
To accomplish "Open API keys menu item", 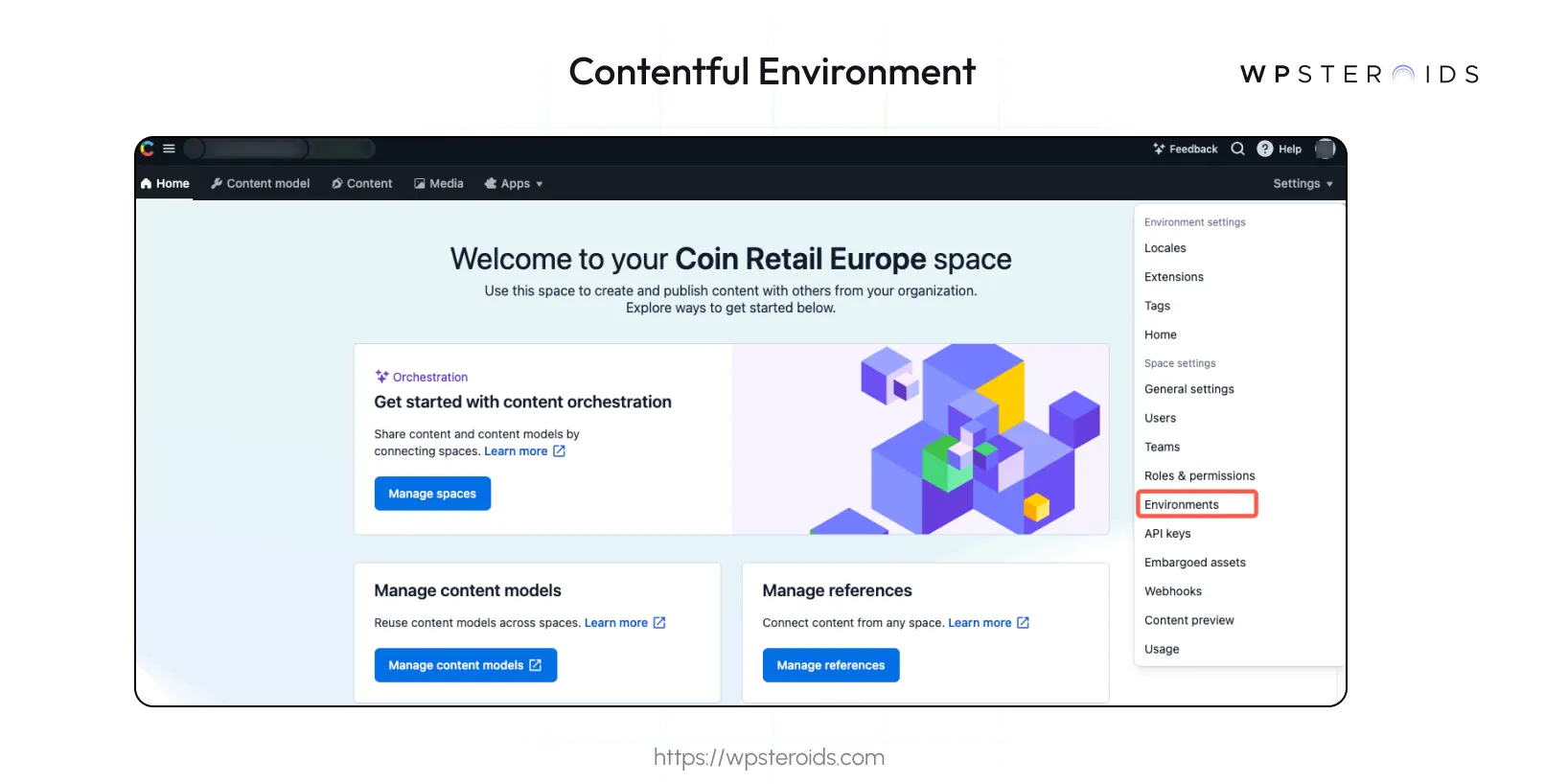I will 1167,534.
